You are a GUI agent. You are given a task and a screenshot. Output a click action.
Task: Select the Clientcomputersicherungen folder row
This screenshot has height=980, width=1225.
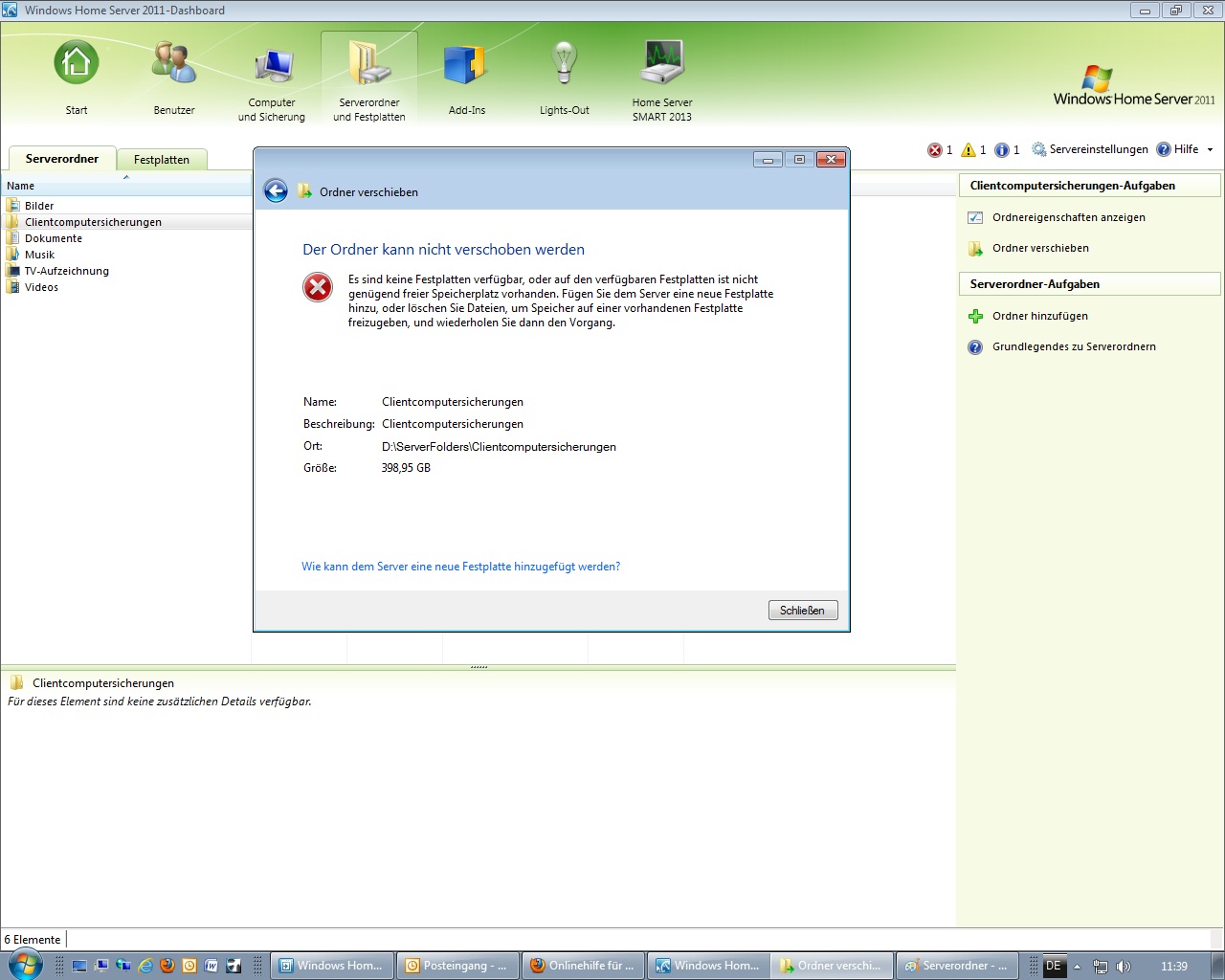pyautogui.click(x=126, y=222)
